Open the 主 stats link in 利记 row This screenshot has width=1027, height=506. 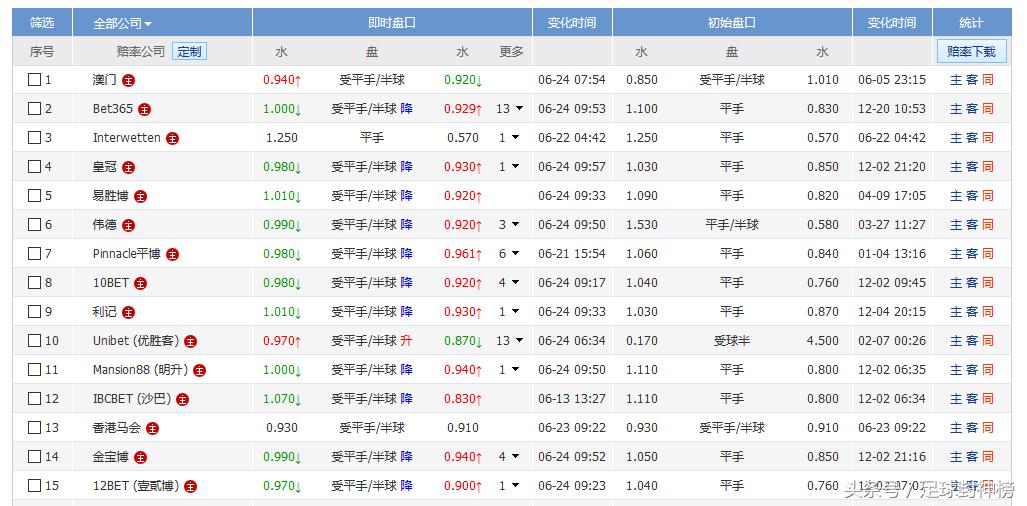pyautogui.click(x=956, y=312)
